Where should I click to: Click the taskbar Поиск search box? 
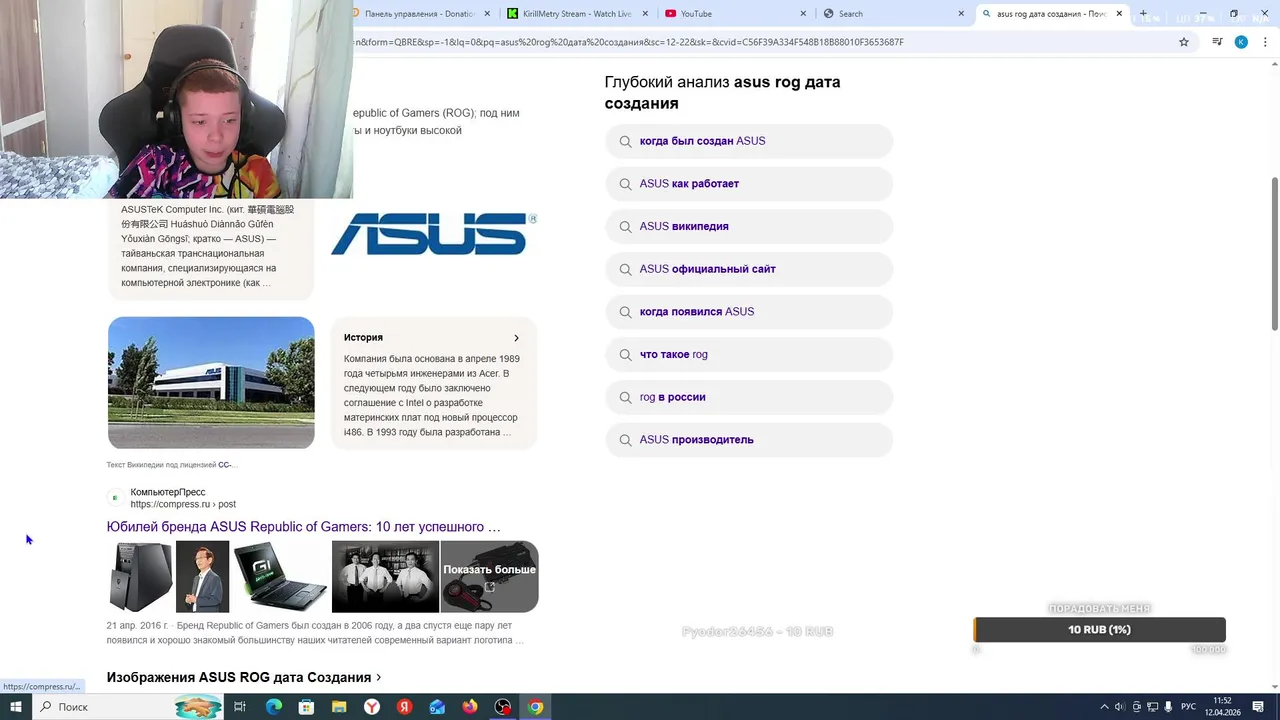point(130,707)
